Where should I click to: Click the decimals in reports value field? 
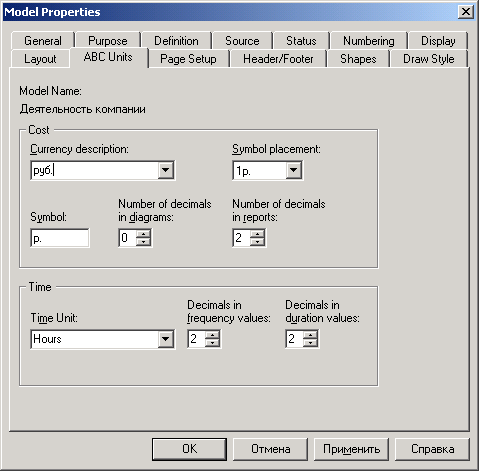tap(241, 238)
